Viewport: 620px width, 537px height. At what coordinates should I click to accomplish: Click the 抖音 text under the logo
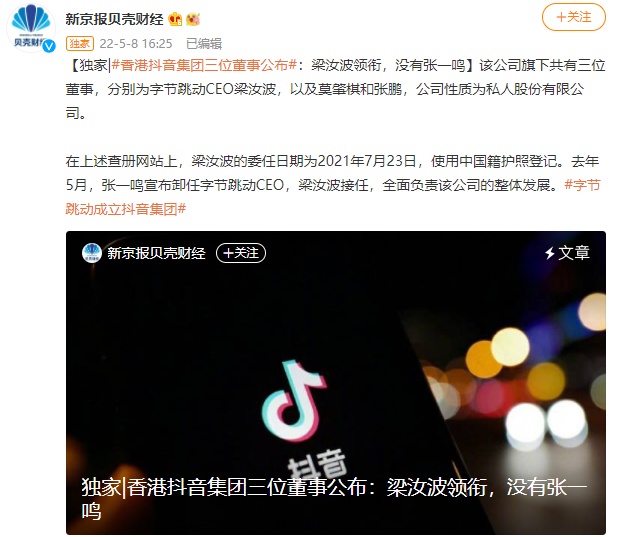(x=316, y=463)
